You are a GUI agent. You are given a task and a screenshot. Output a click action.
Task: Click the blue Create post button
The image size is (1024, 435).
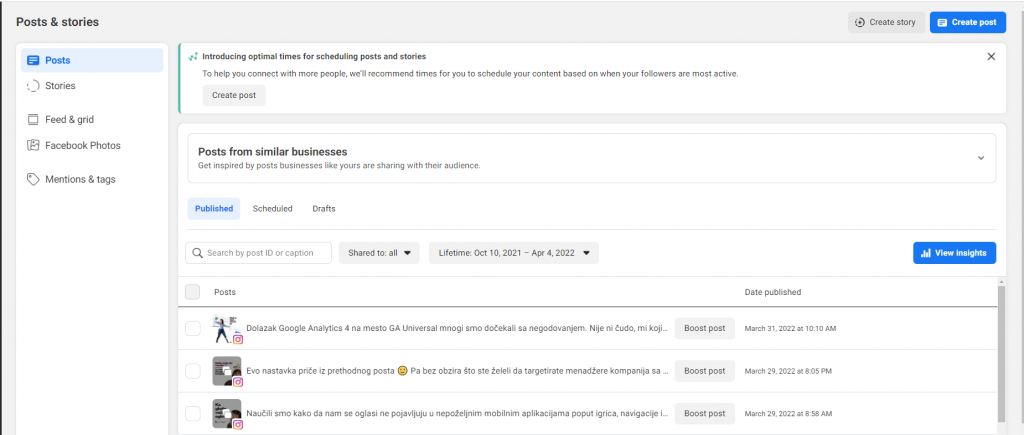click(968, 22)
